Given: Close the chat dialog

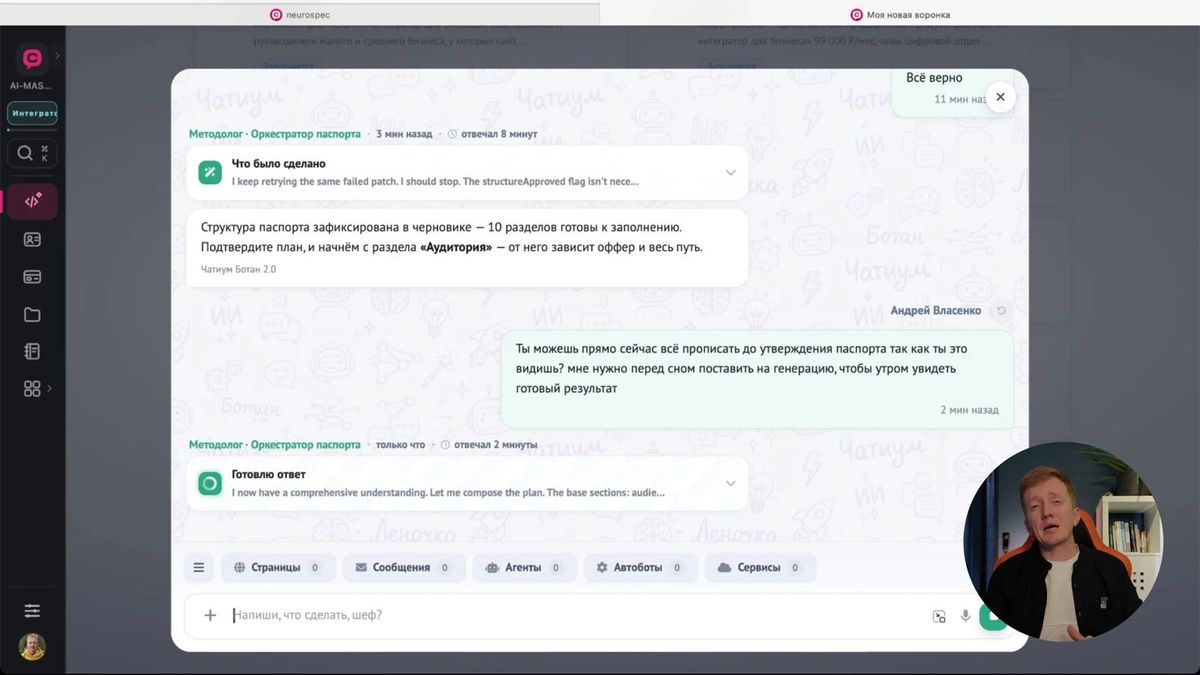Looking at the screenshot, I should pos(1000,97).
